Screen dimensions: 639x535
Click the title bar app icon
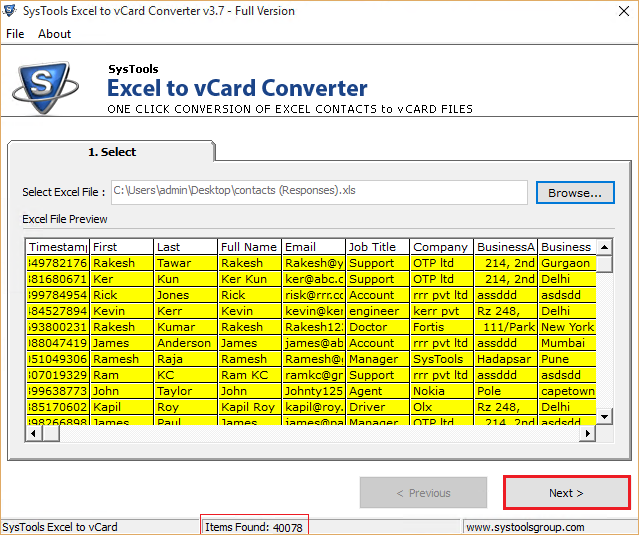click(10, 11)
